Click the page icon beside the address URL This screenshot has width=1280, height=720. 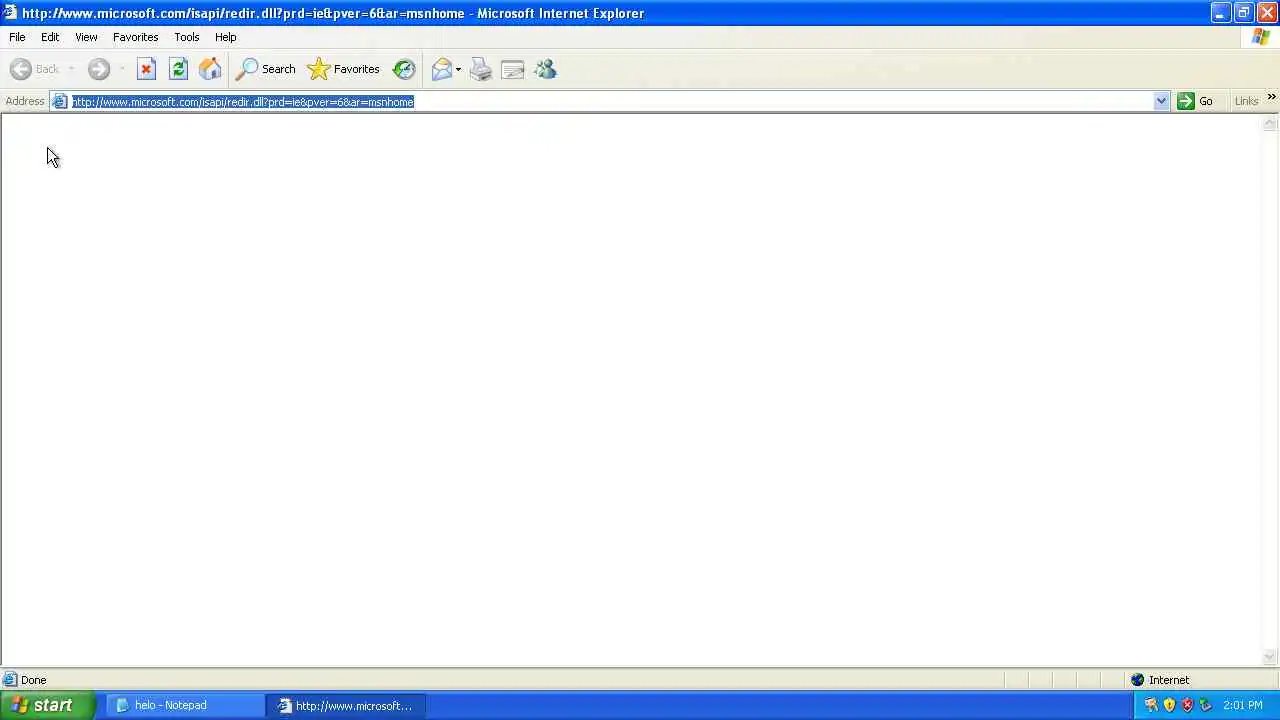[60, 102]
